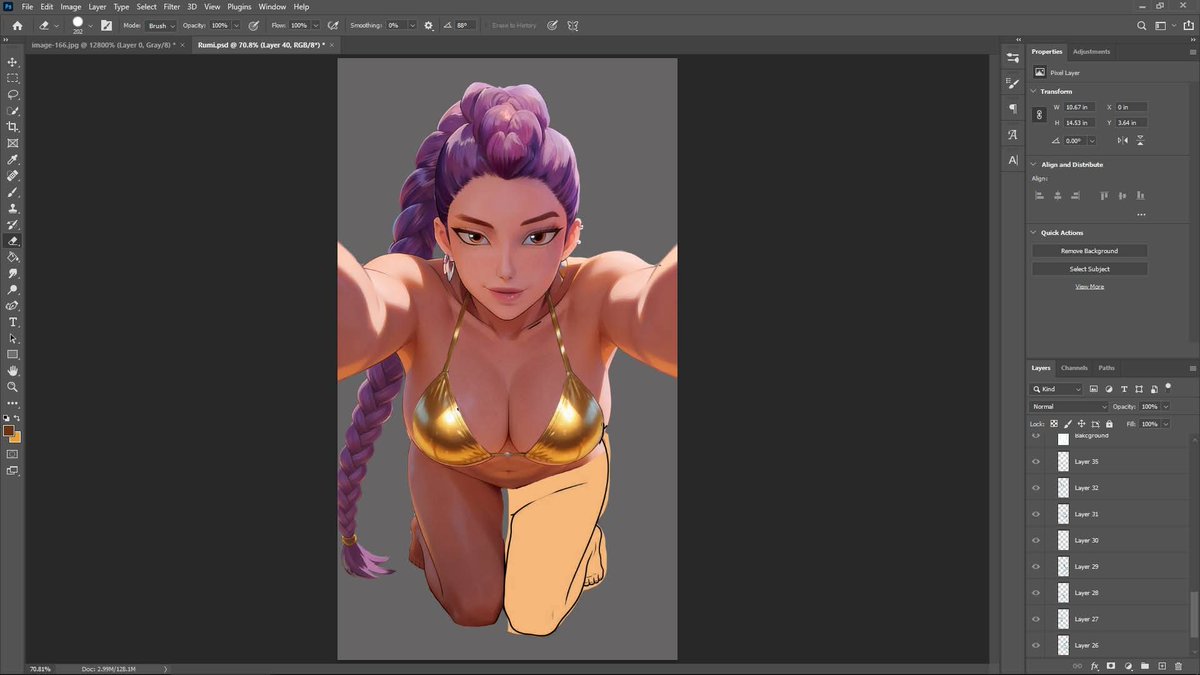Select the Horizontal Type tool
Image resolution: width=1200 pixels, height=675 pixels.
point(13,322)
